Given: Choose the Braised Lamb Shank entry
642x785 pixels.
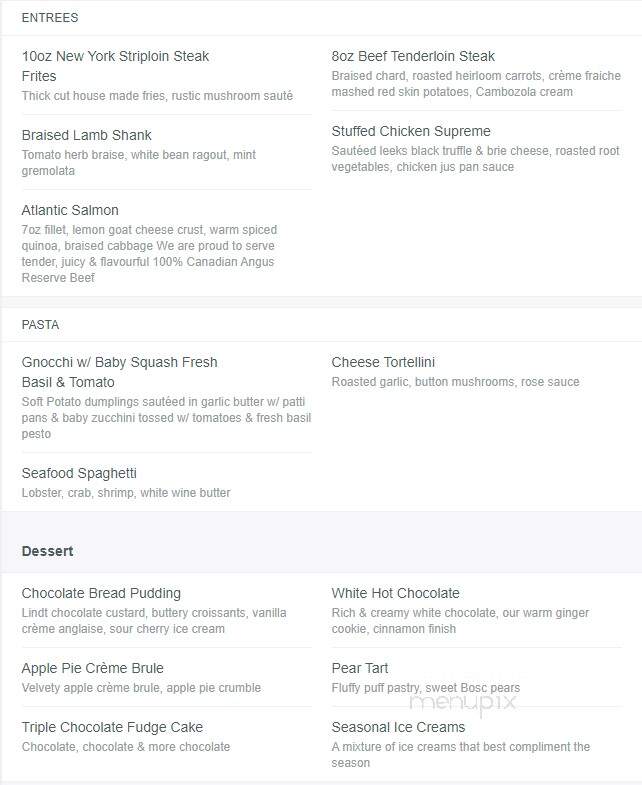Looking at the screenshot, I should click(x=86, y=135).
